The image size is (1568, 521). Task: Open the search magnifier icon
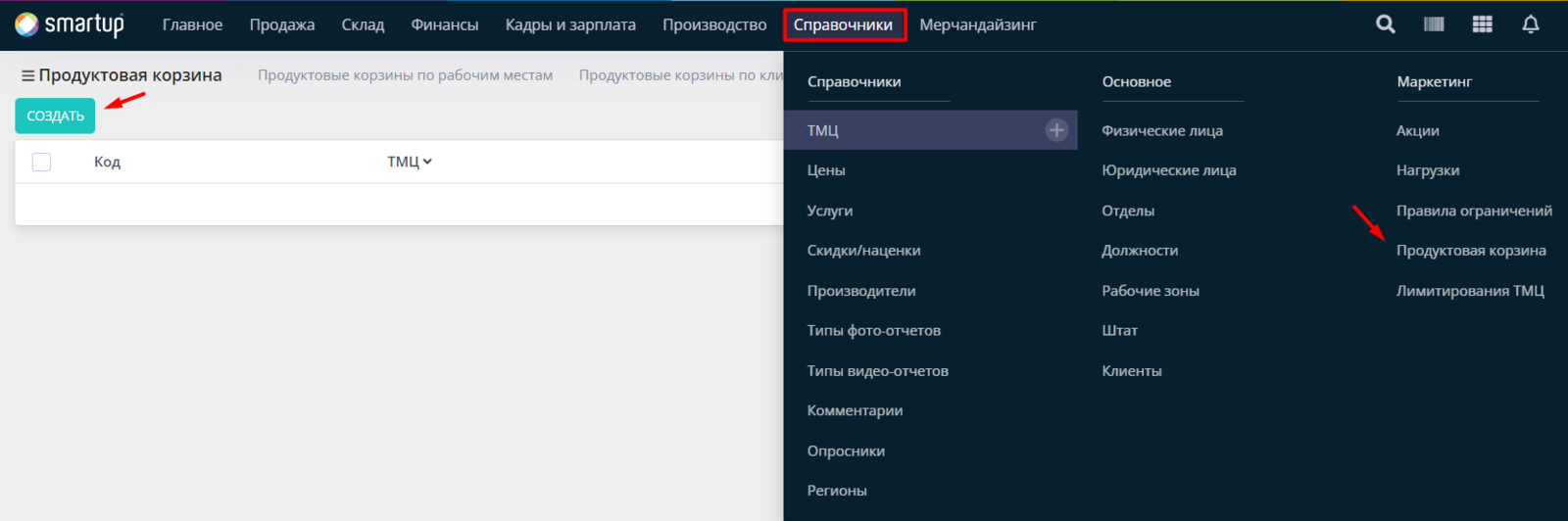[1385, 24]
